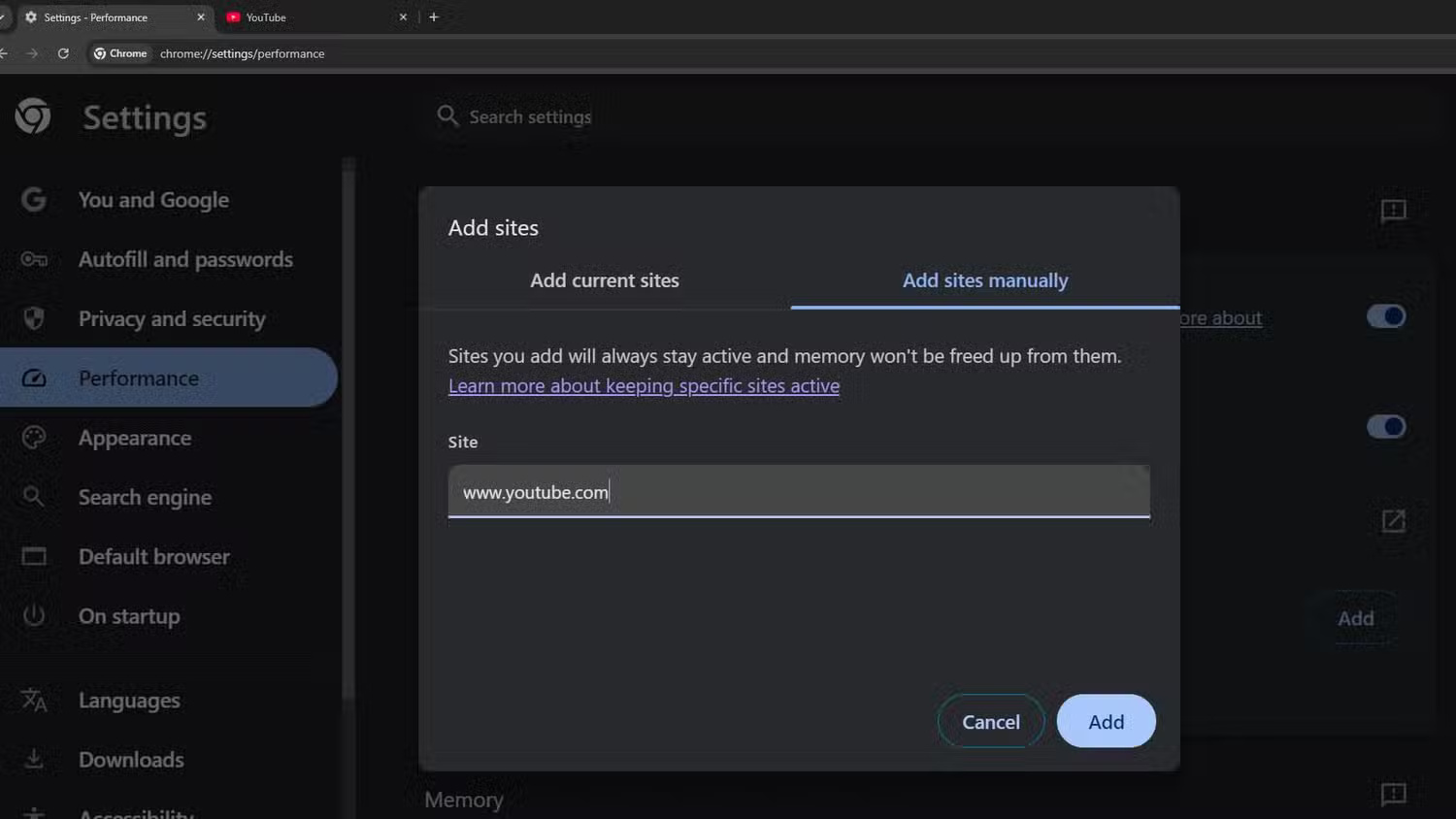Close the YouTube browser tab
Screen dimensions: 1456x819
pyautogui.click(x=403, y=17)
